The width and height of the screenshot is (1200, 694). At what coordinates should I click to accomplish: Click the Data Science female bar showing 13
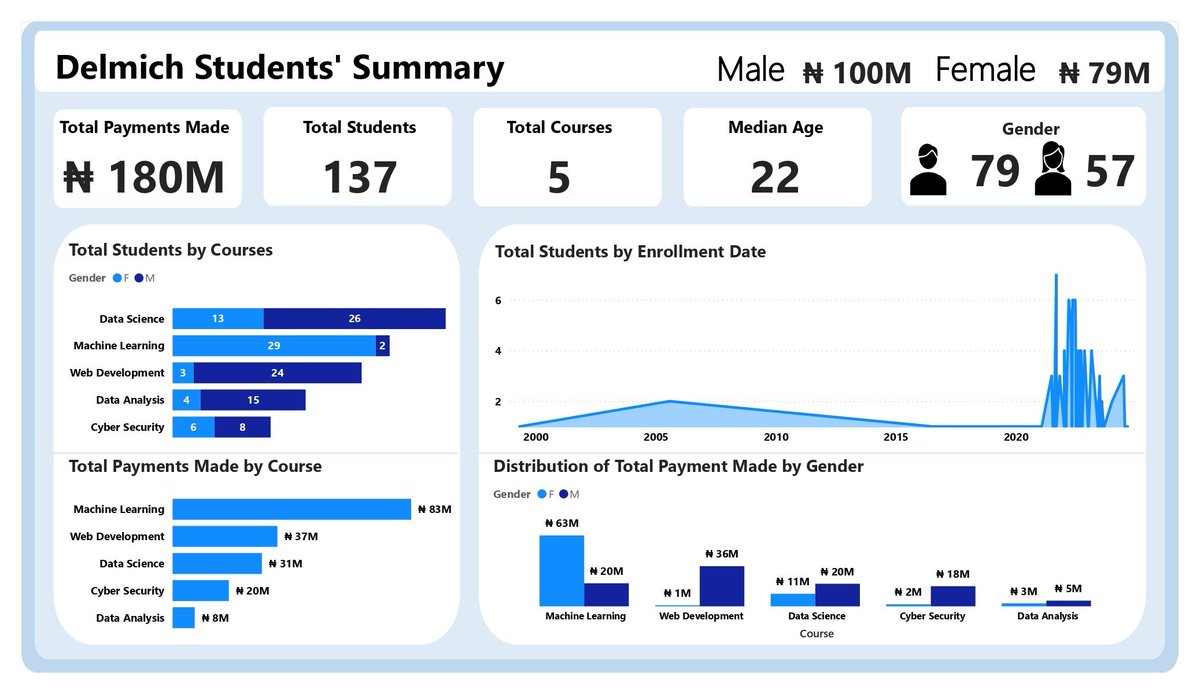(x=218, y=318)
